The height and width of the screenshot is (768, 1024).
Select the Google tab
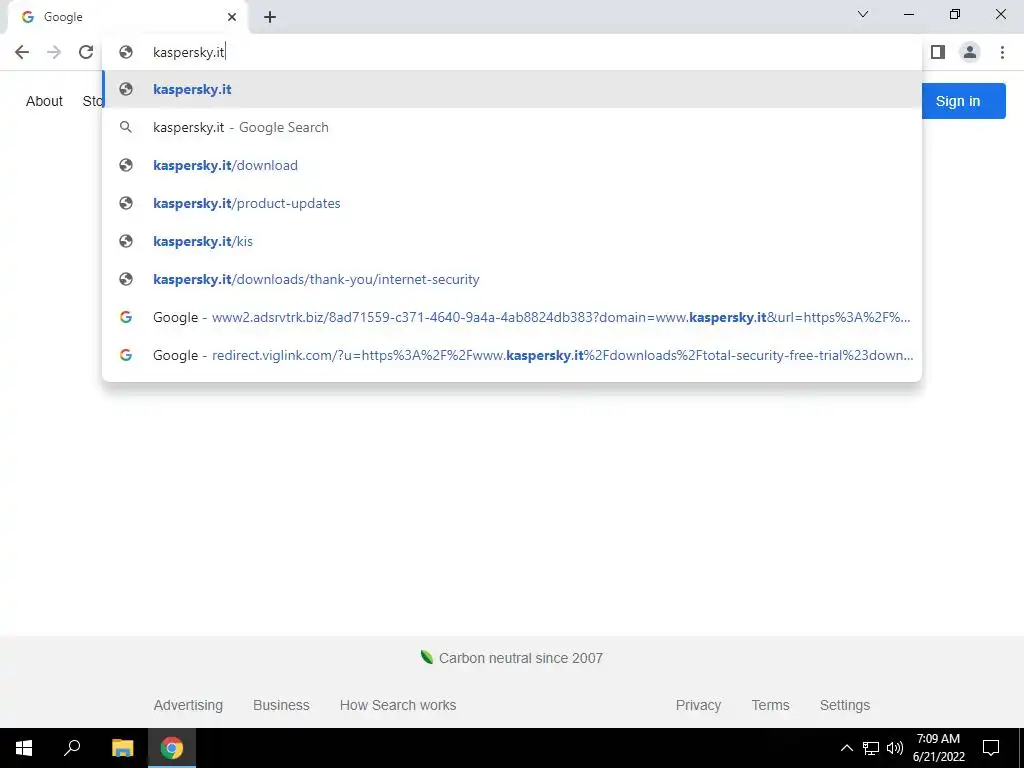click(x=127, y=17)
